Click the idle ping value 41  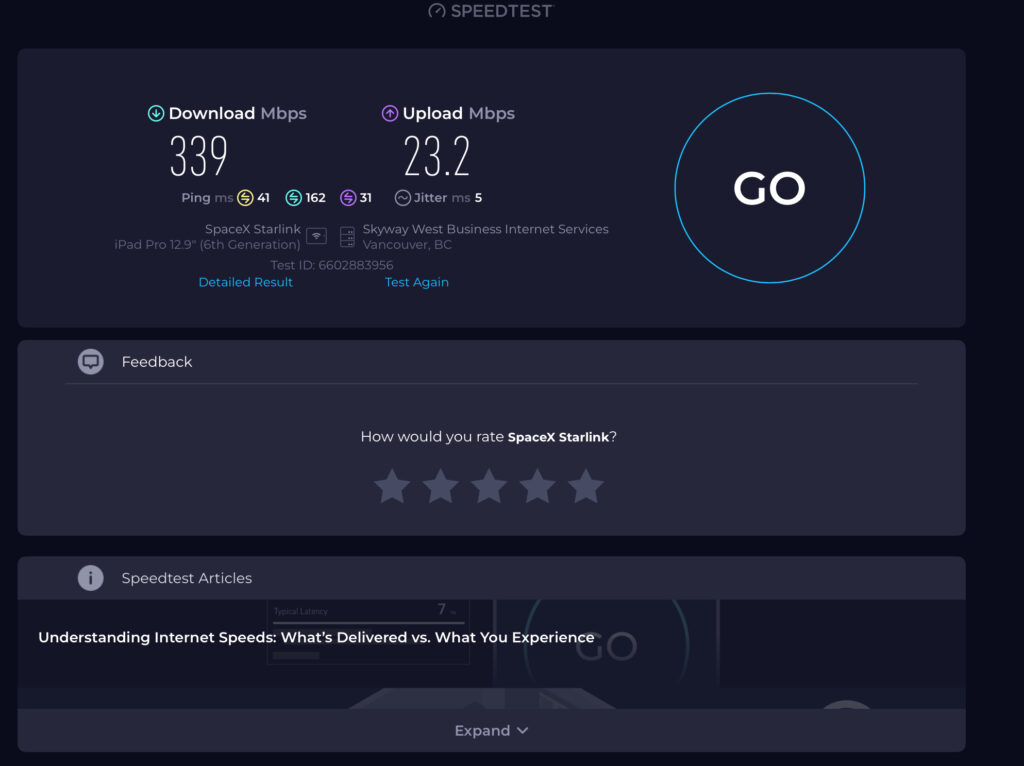coord(263,198)
